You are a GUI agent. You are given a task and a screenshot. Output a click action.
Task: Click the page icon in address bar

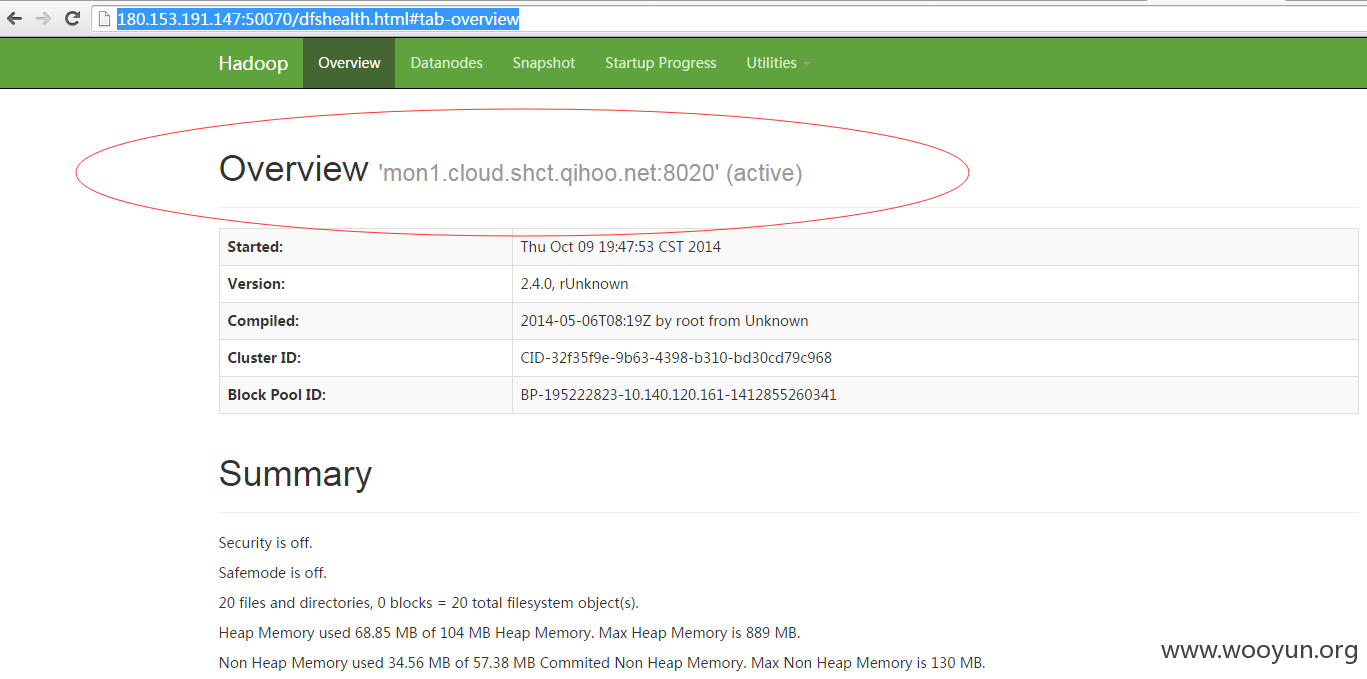point(103,19)
